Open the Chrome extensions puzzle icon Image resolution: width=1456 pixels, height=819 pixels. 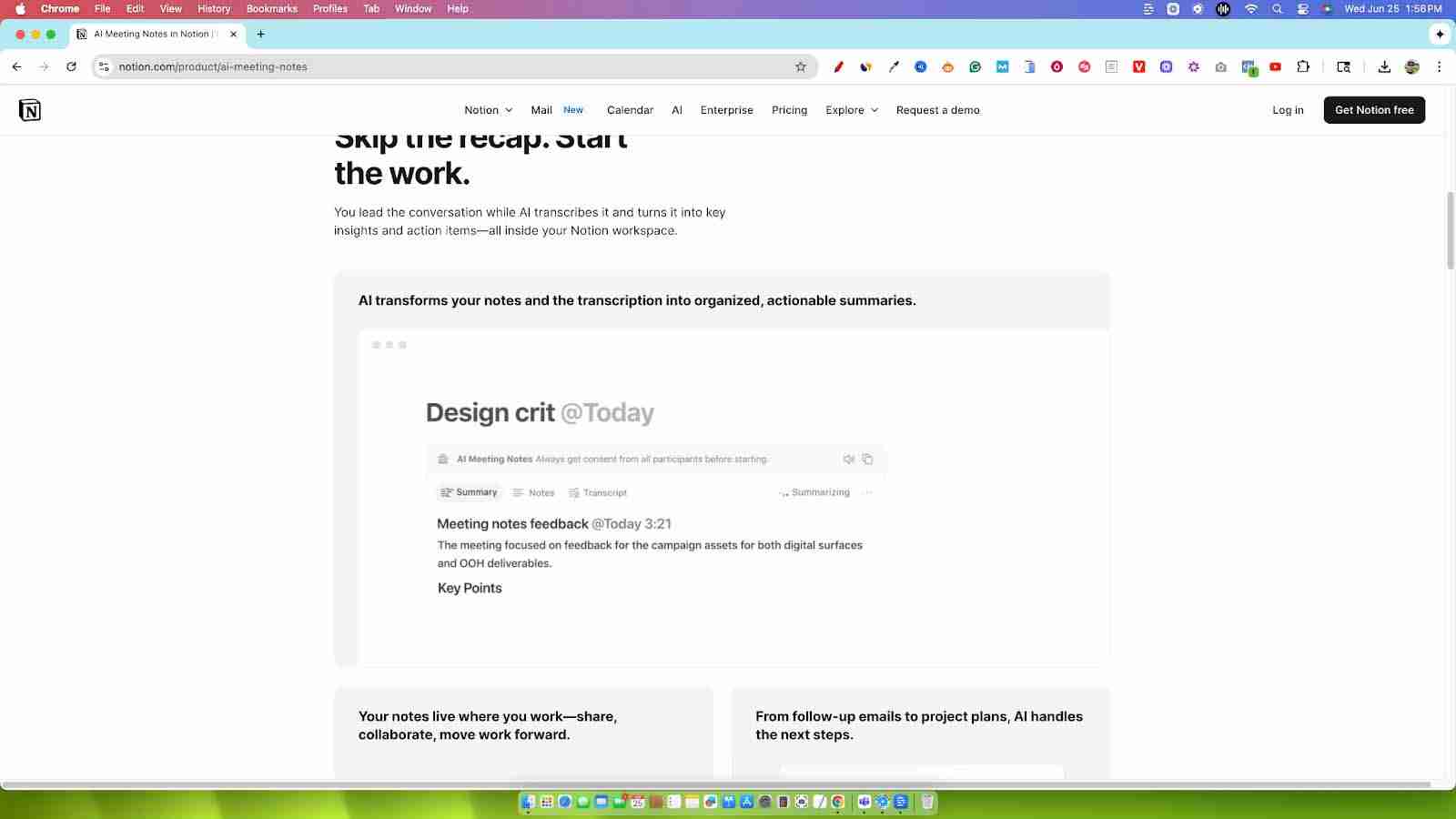(x=1303, y=66)
